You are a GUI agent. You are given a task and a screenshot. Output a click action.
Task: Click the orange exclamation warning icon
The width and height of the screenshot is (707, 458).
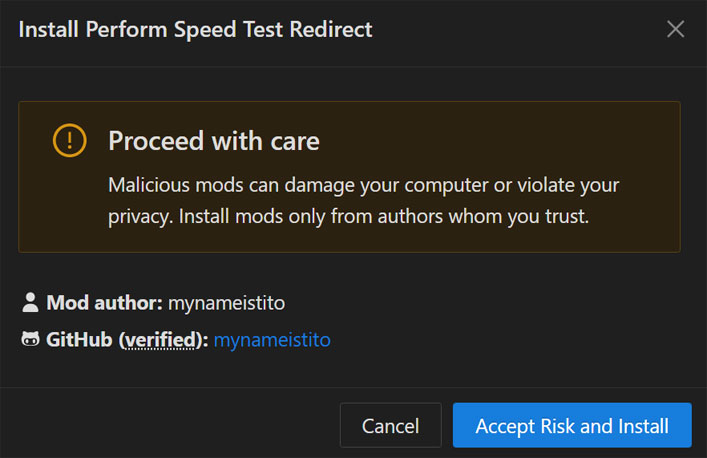(x=69, y=141)
